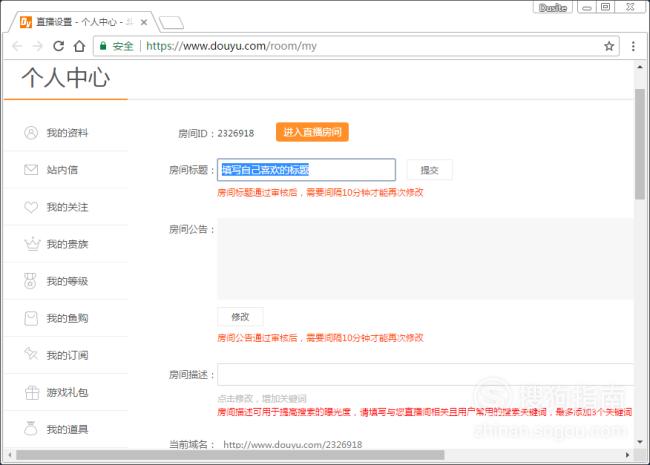This screenshot has width=650, height=465.
Task: Click the 我的贵族 crown icon
Action: click(x=32, y=244)
